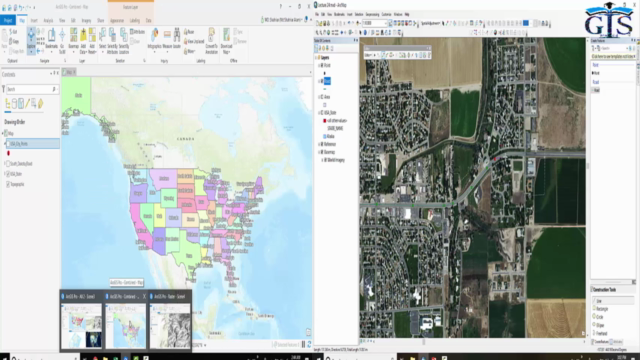Image resolution: width=640 pixels, height=360 pixels.
Task: Collapse the Basemap group in ArcMap
Action: pos(319,152)
